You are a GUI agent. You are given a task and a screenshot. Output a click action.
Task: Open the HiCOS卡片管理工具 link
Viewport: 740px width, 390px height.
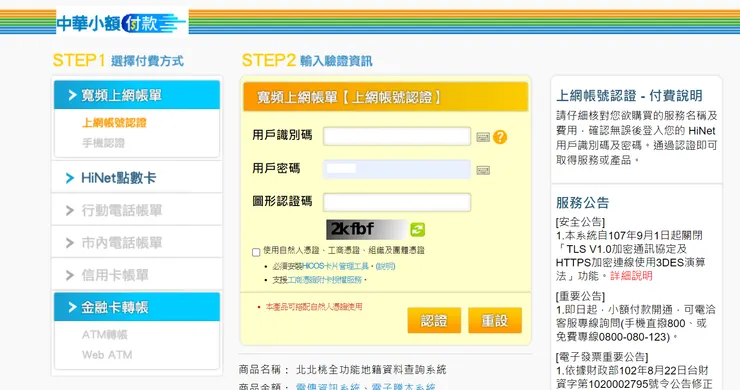[x=337, y=266]
